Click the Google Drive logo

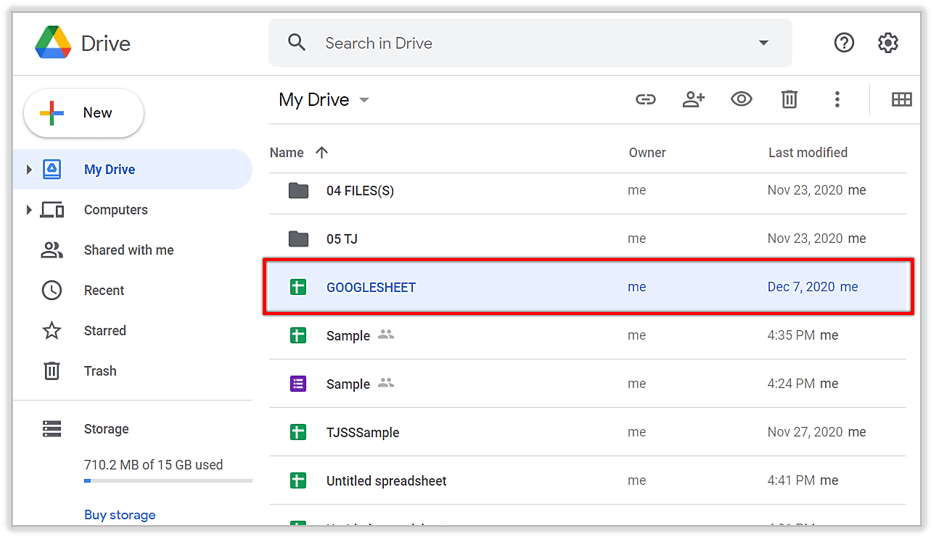tap(52, 43)
